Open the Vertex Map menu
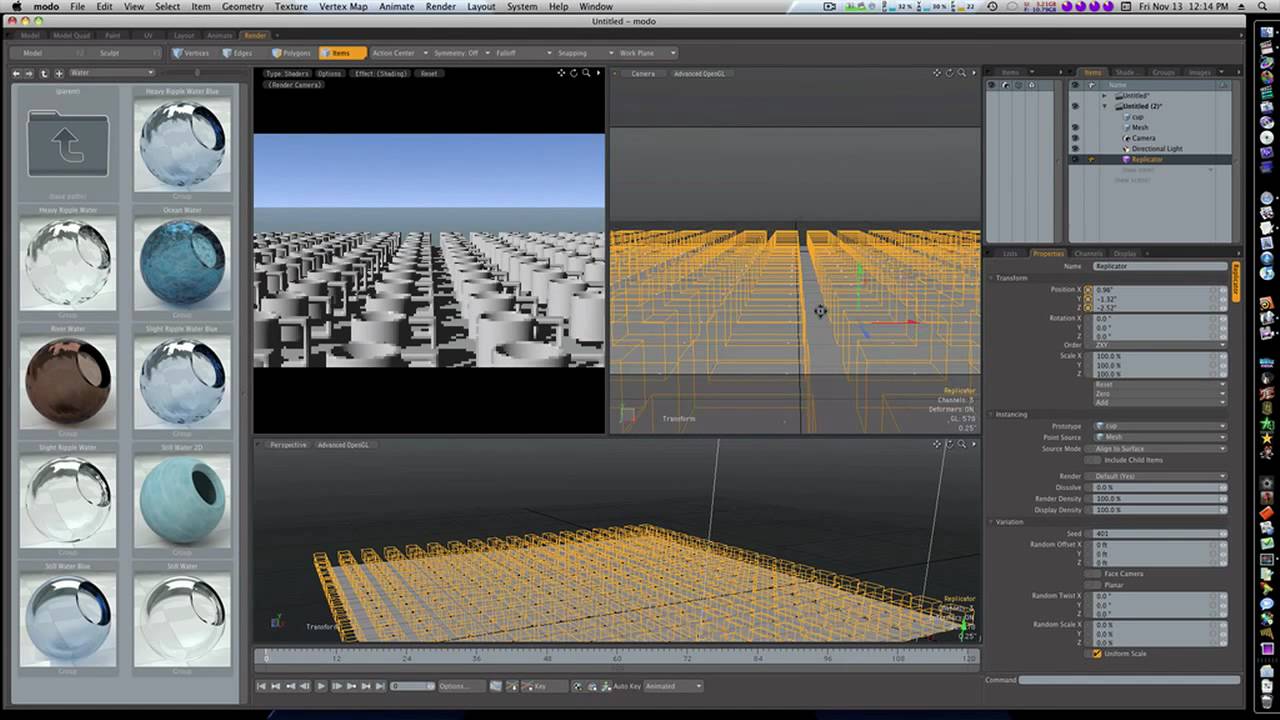This screenshot has height=720, width=1280. [x=343, y=7]
